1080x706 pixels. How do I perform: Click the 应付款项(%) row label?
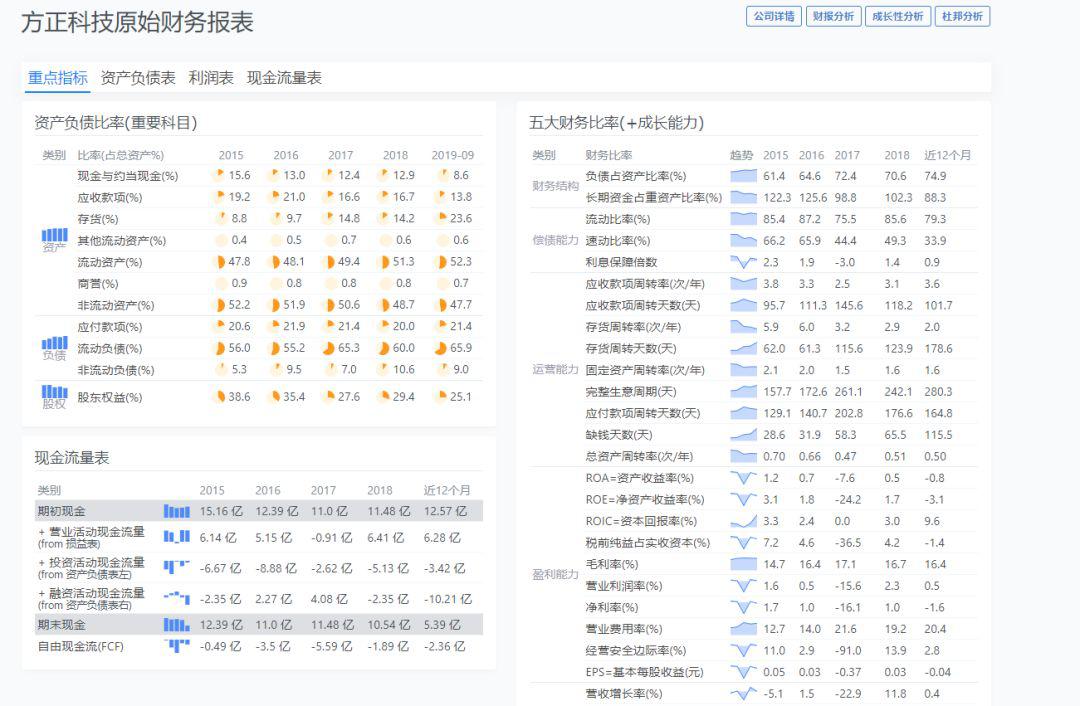[x=110, y=326]
